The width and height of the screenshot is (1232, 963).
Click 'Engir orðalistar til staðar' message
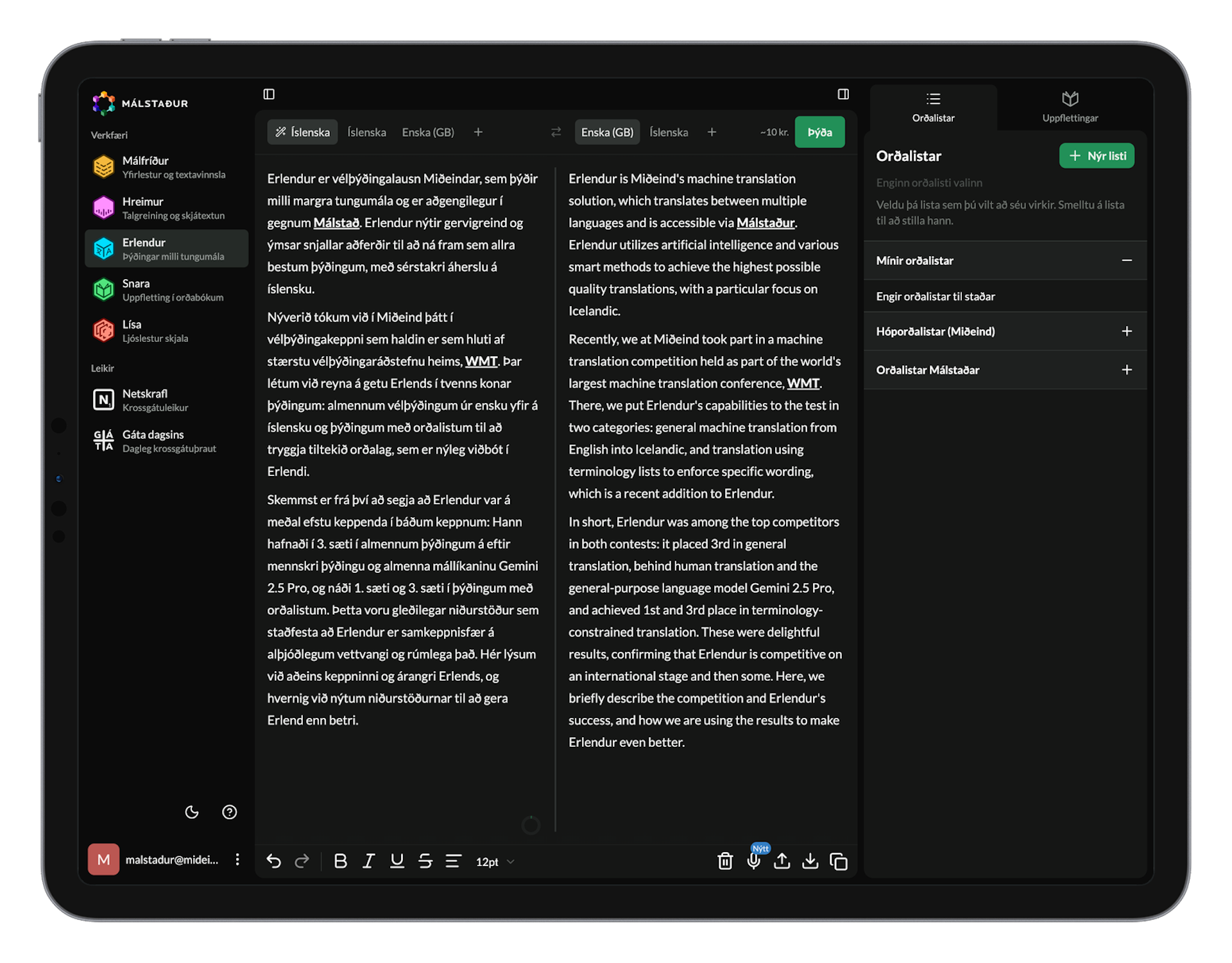[936, 296]
